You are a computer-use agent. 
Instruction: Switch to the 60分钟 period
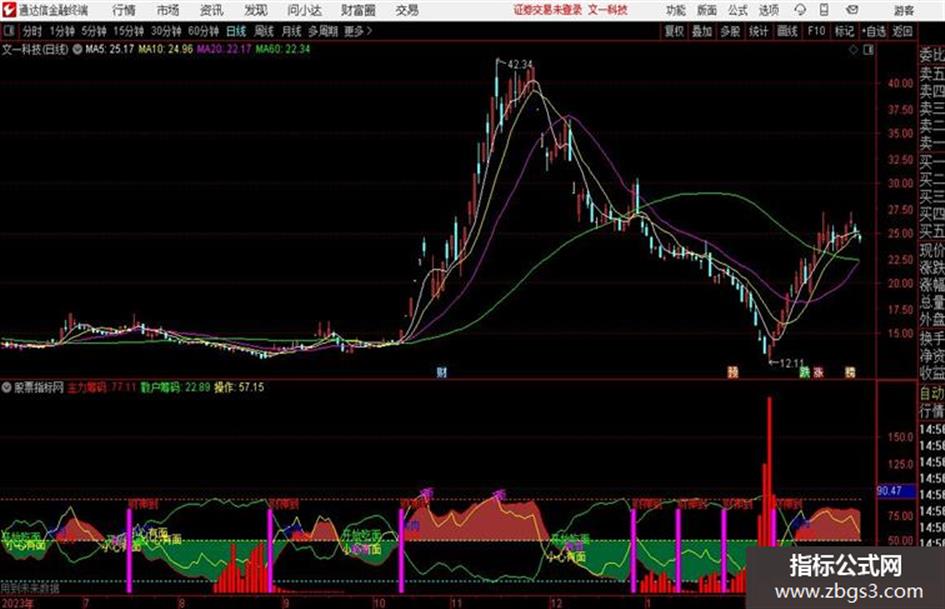204,31
